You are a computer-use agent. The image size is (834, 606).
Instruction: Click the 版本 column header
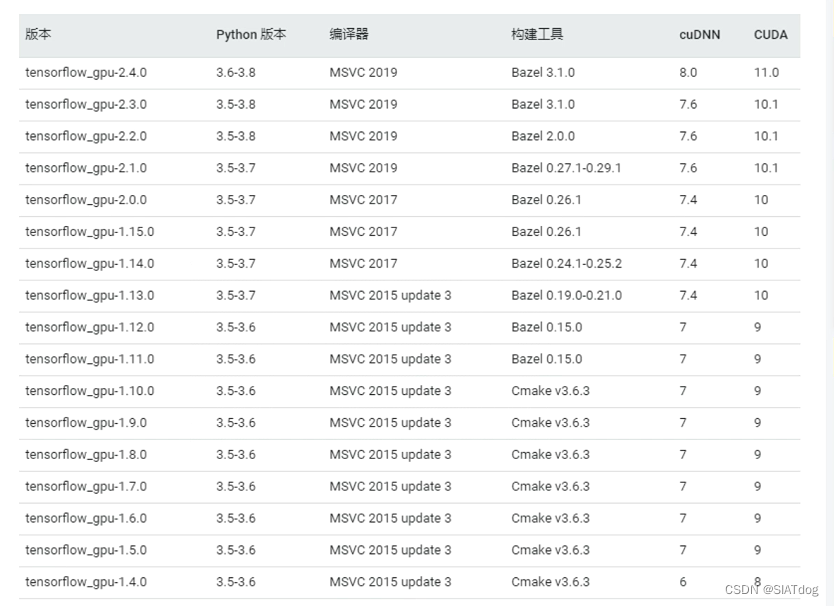[37, 35]
